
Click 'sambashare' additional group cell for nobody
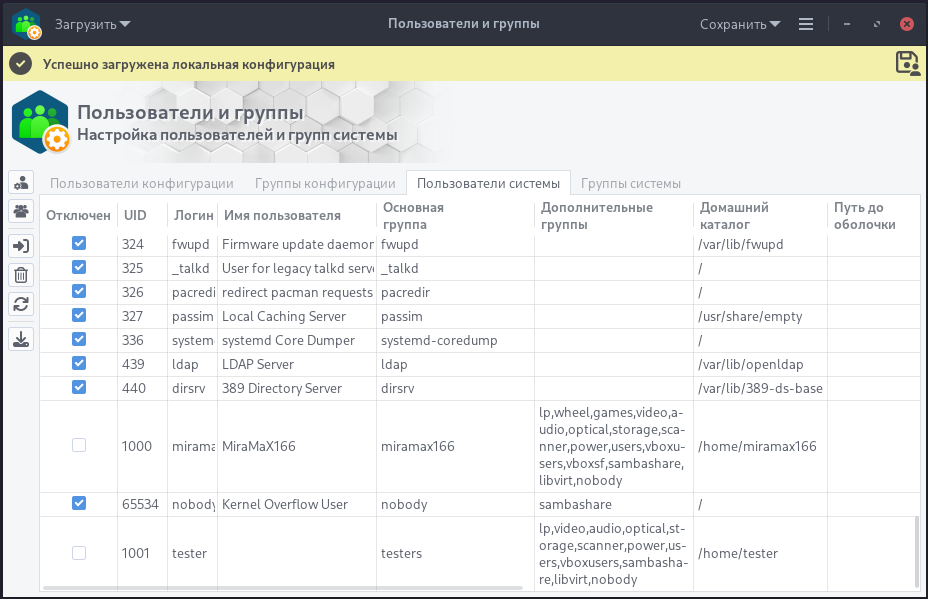point(614,504)
